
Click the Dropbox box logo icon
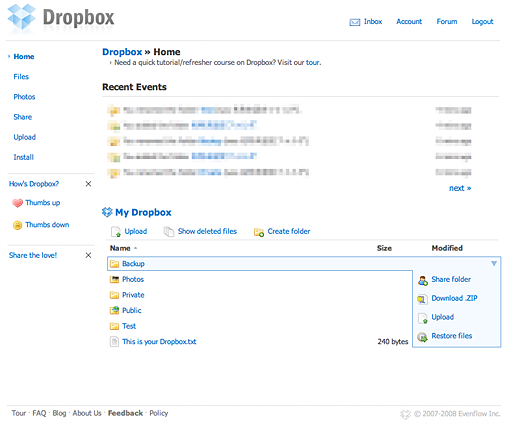pos(22,17)
